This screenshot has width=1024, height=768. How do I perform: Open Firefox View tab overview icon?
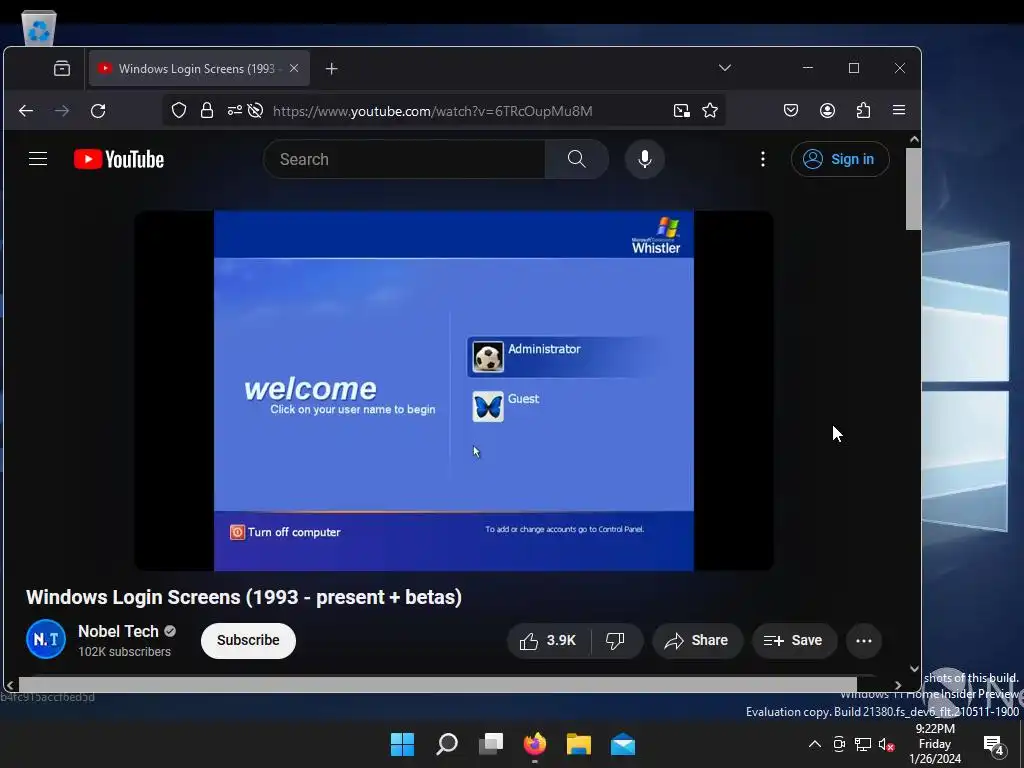point(62,69)
